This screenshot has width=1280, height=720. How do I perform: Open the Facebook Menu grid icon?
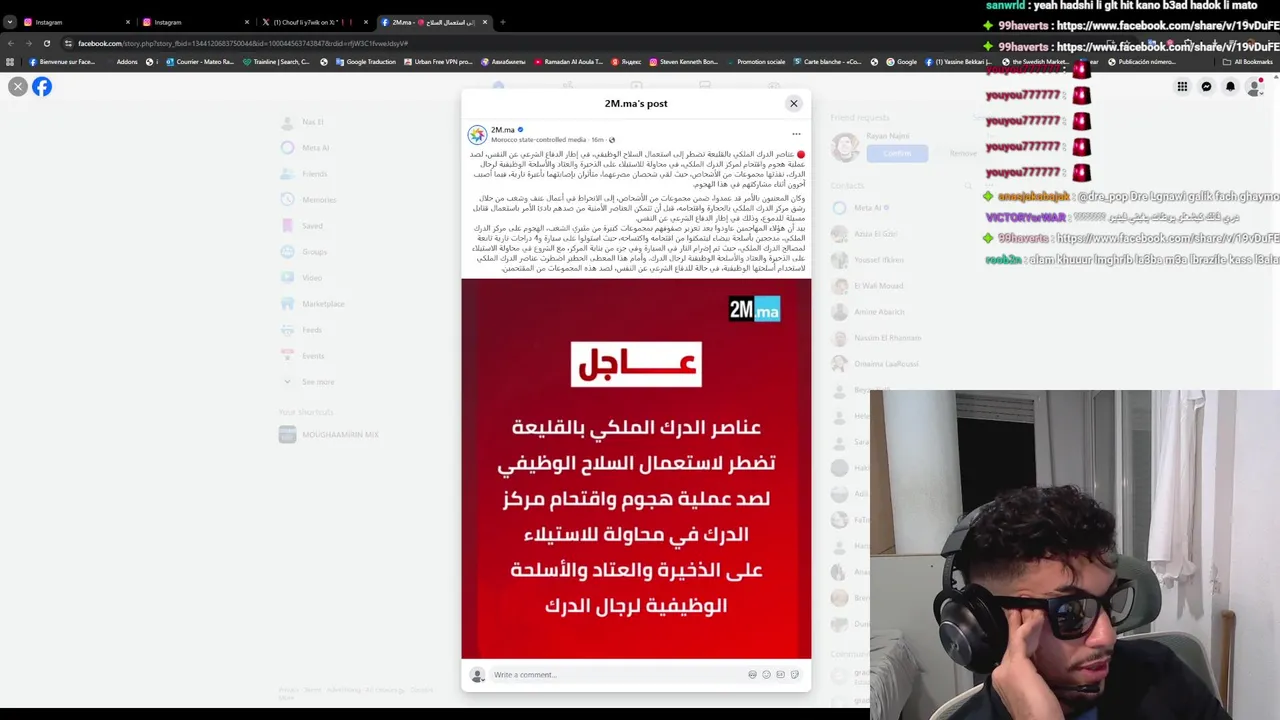pyautogui.click(x=1182, y=87)
